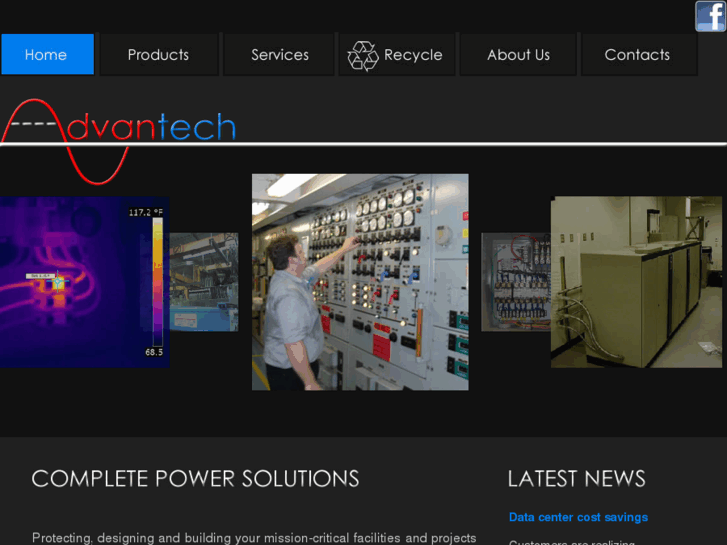Go to the Home tab
727x545 pixels.
pos(47,54)
